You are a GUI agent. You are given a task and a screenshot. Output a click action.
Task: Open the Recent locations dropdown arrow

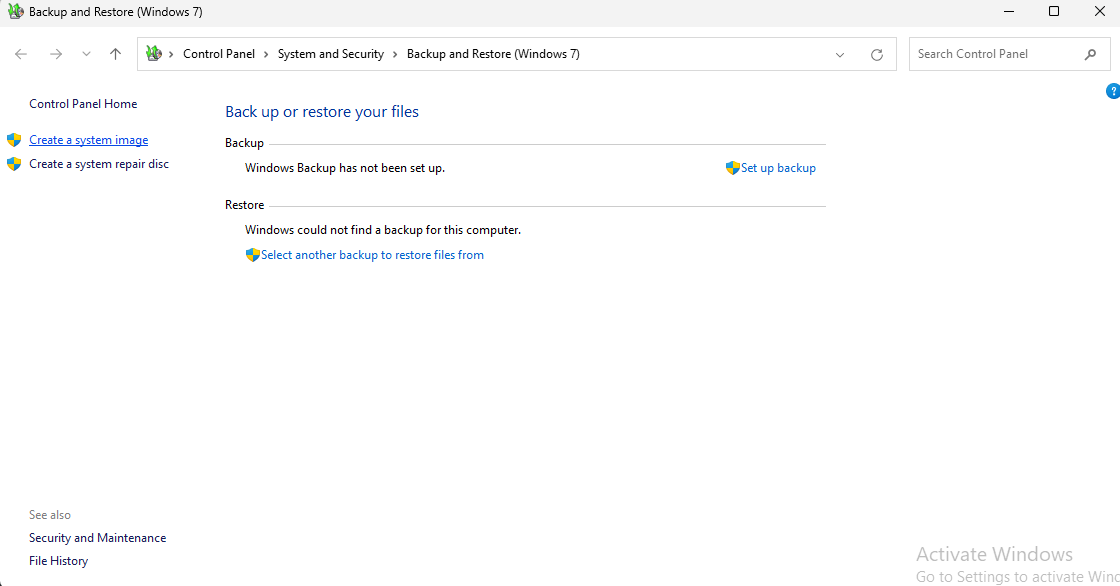[x=86, y=54]
